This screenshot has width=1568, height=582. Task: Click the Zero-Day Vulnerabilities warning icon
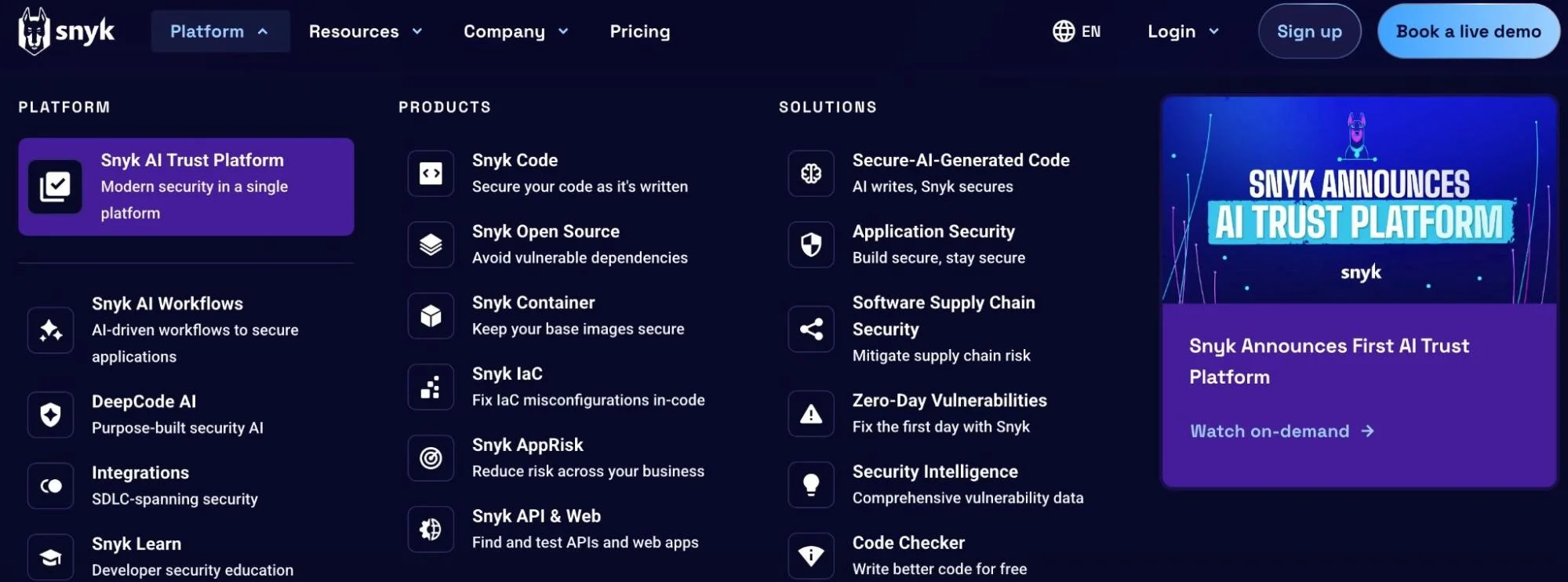click(x=811, y=413)
